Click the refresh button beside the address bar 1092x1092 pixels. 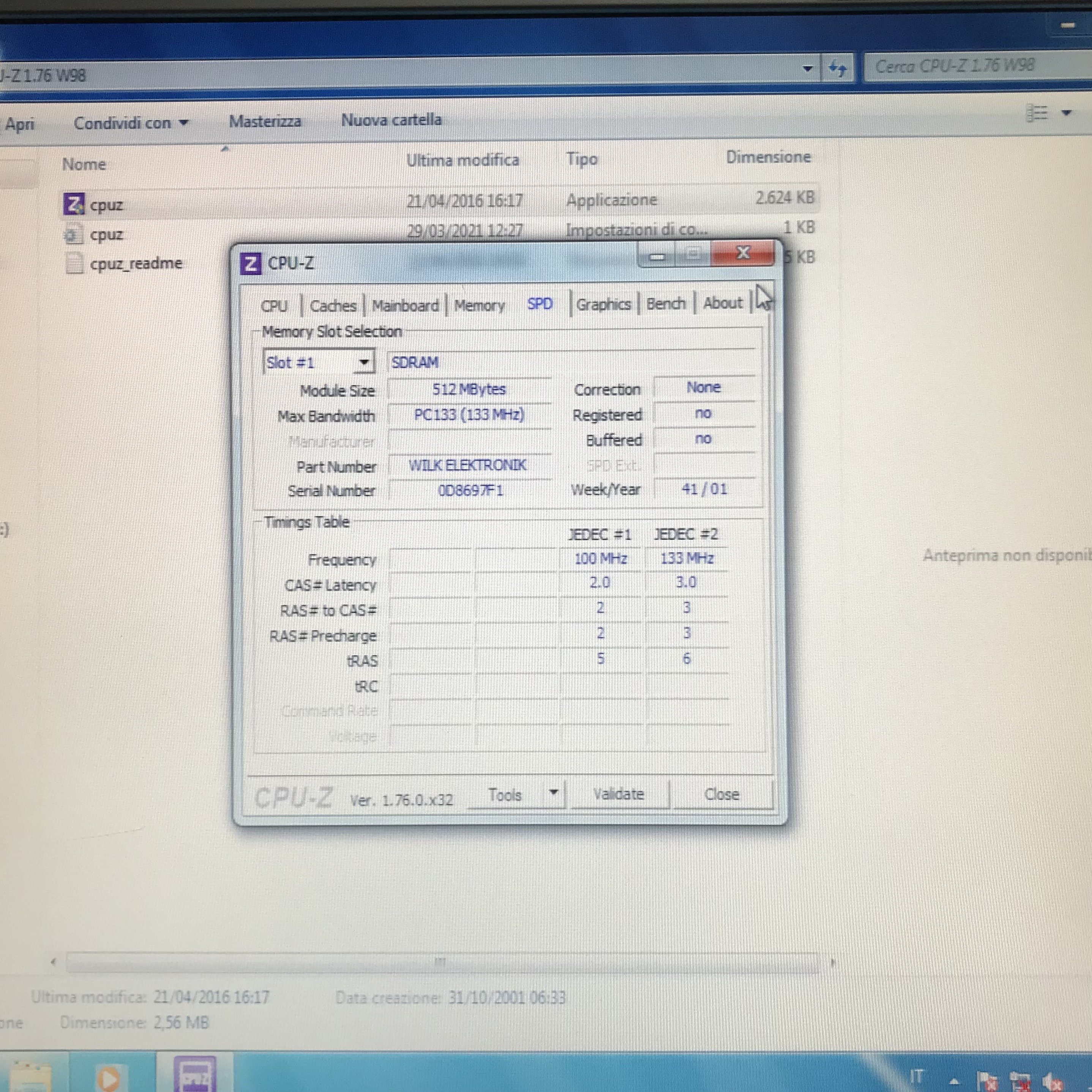[x=837, y=68]
